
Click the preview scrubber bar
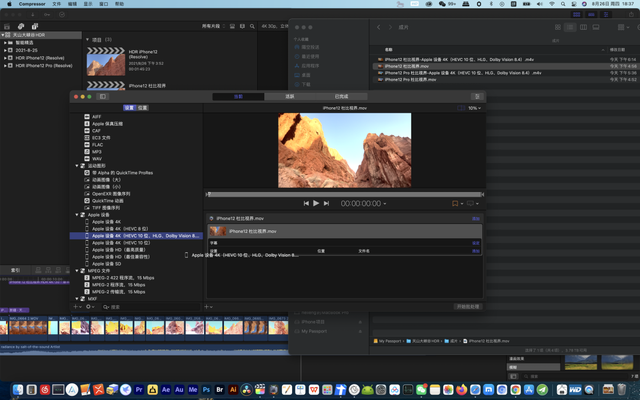point(345,194)
